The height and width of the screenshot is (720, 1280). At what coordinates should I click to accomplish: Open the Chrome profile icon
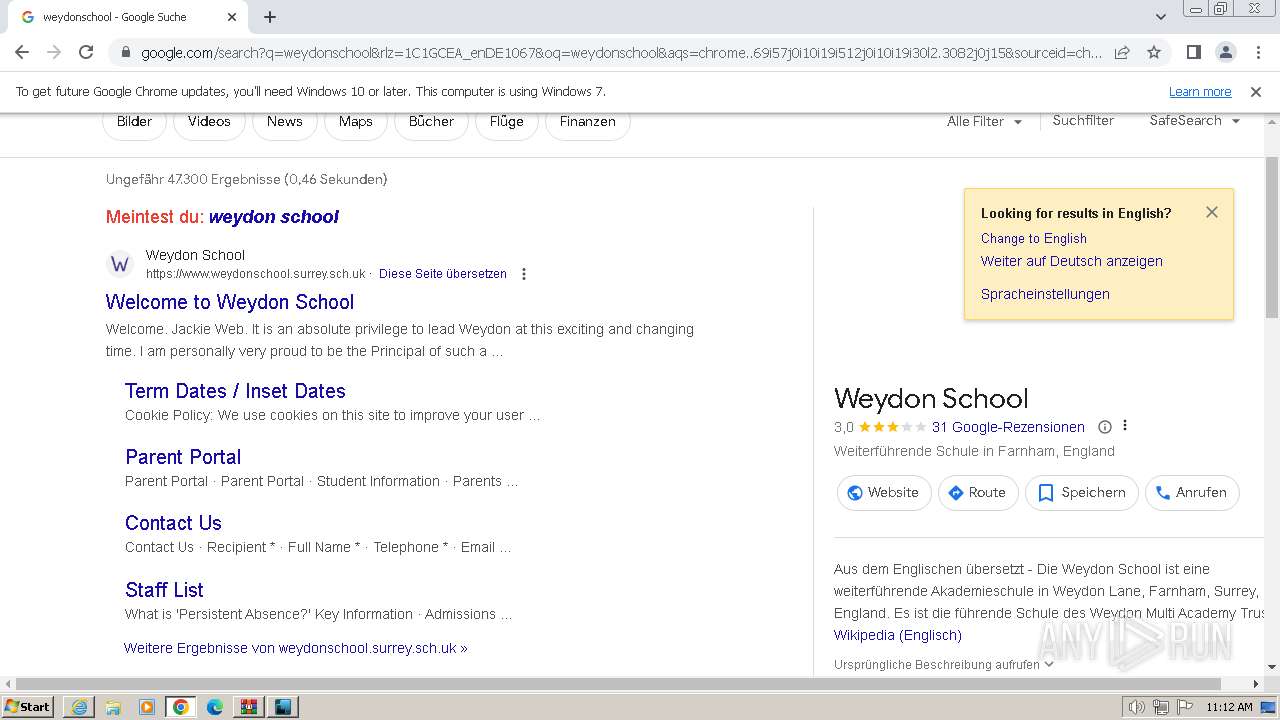pos(1225,52)
